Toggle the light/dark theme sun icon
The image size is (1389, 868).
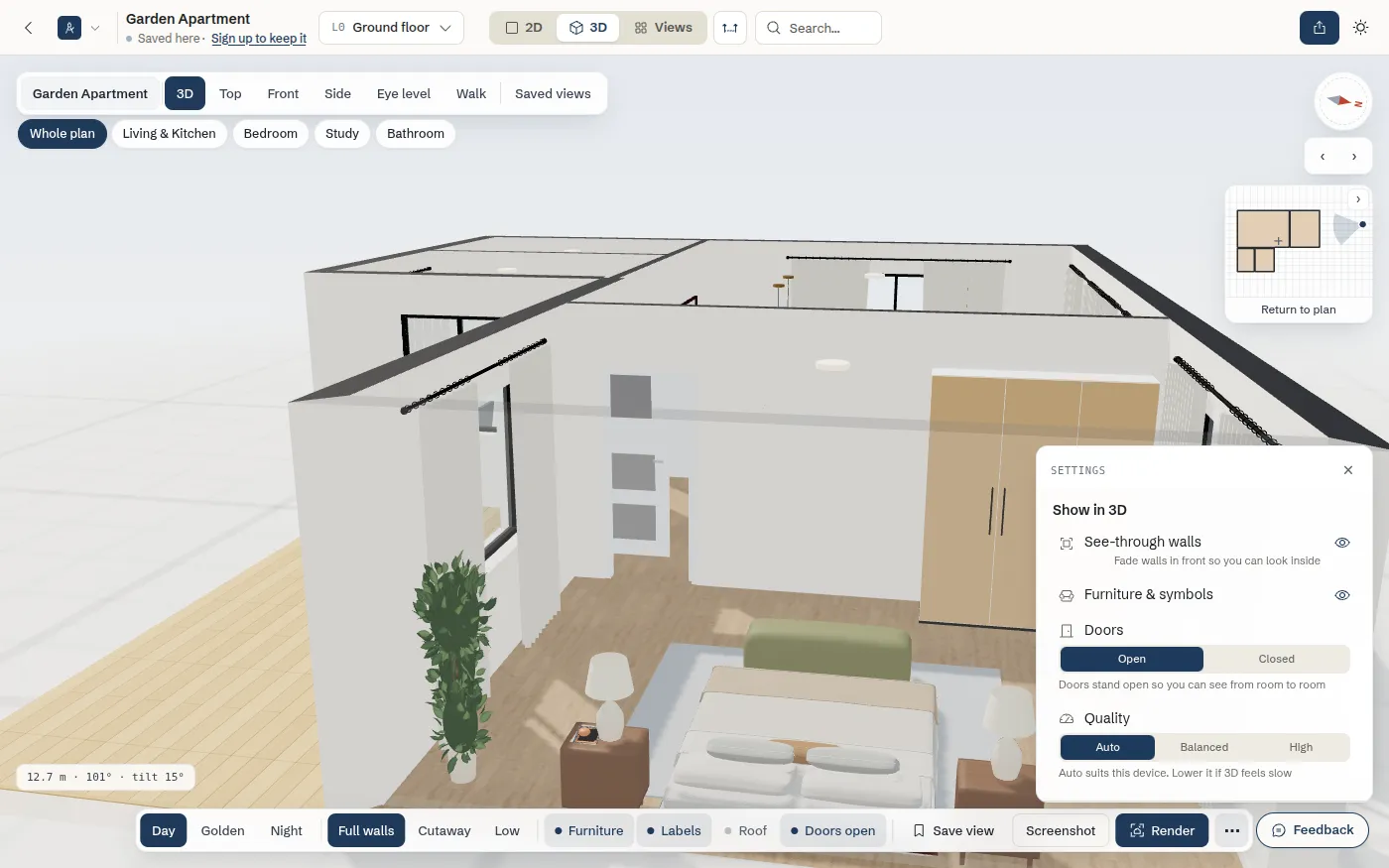pyautogui.click(x=1360, y=28)
